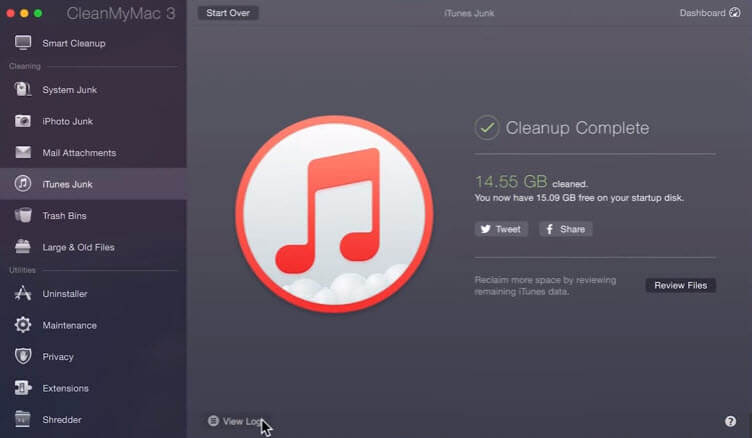Click the Cleanup Complete heading
This screenshot has width=752, height=438.
click(577, 128)
